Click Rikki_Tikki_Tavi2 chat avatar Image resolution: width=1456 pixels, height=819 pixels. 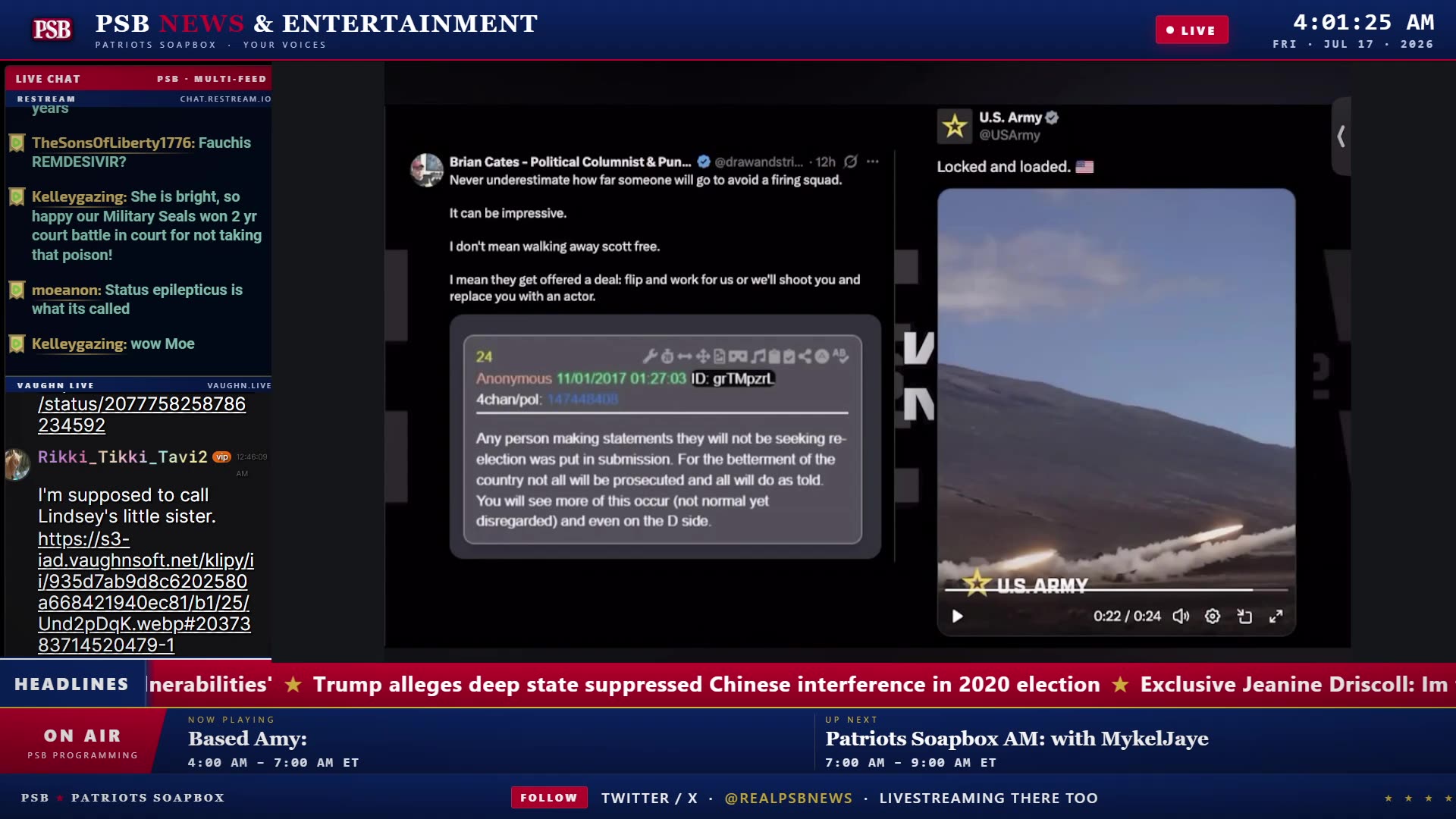17,463
